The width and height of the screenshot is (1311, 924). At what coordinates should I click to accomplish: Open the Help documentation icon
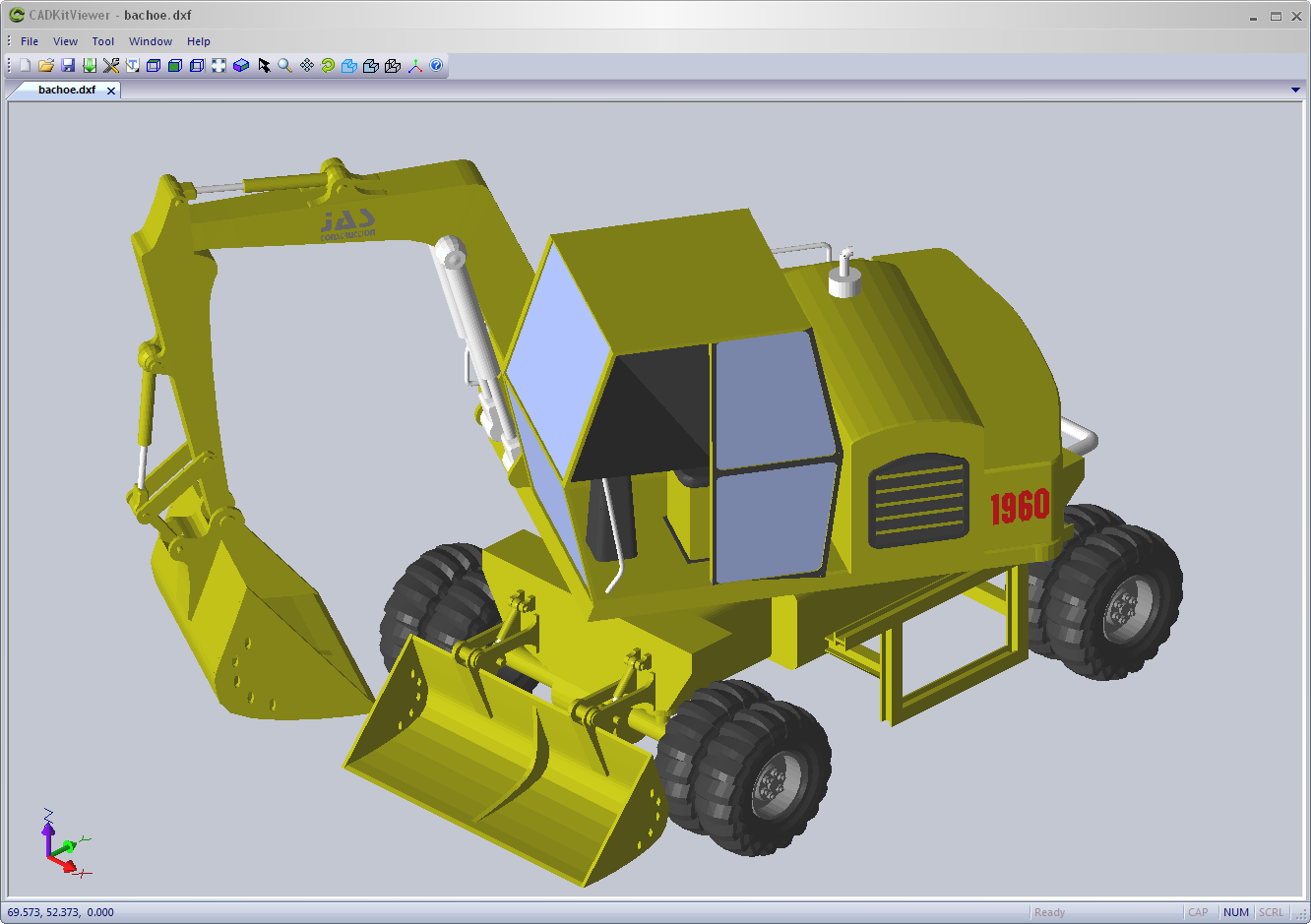point(435,65)
